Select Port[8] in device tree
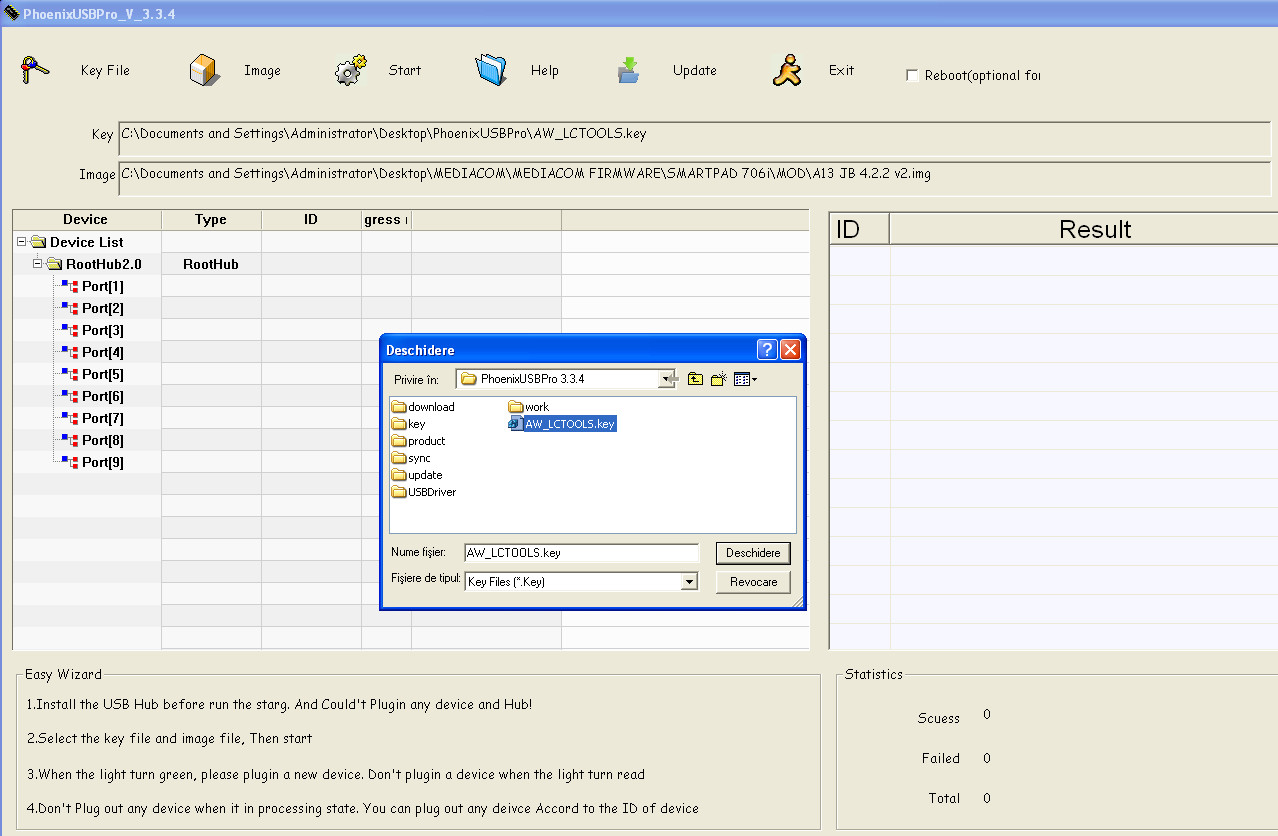This screenshot has width=1278, height=836. click(102, 440)
